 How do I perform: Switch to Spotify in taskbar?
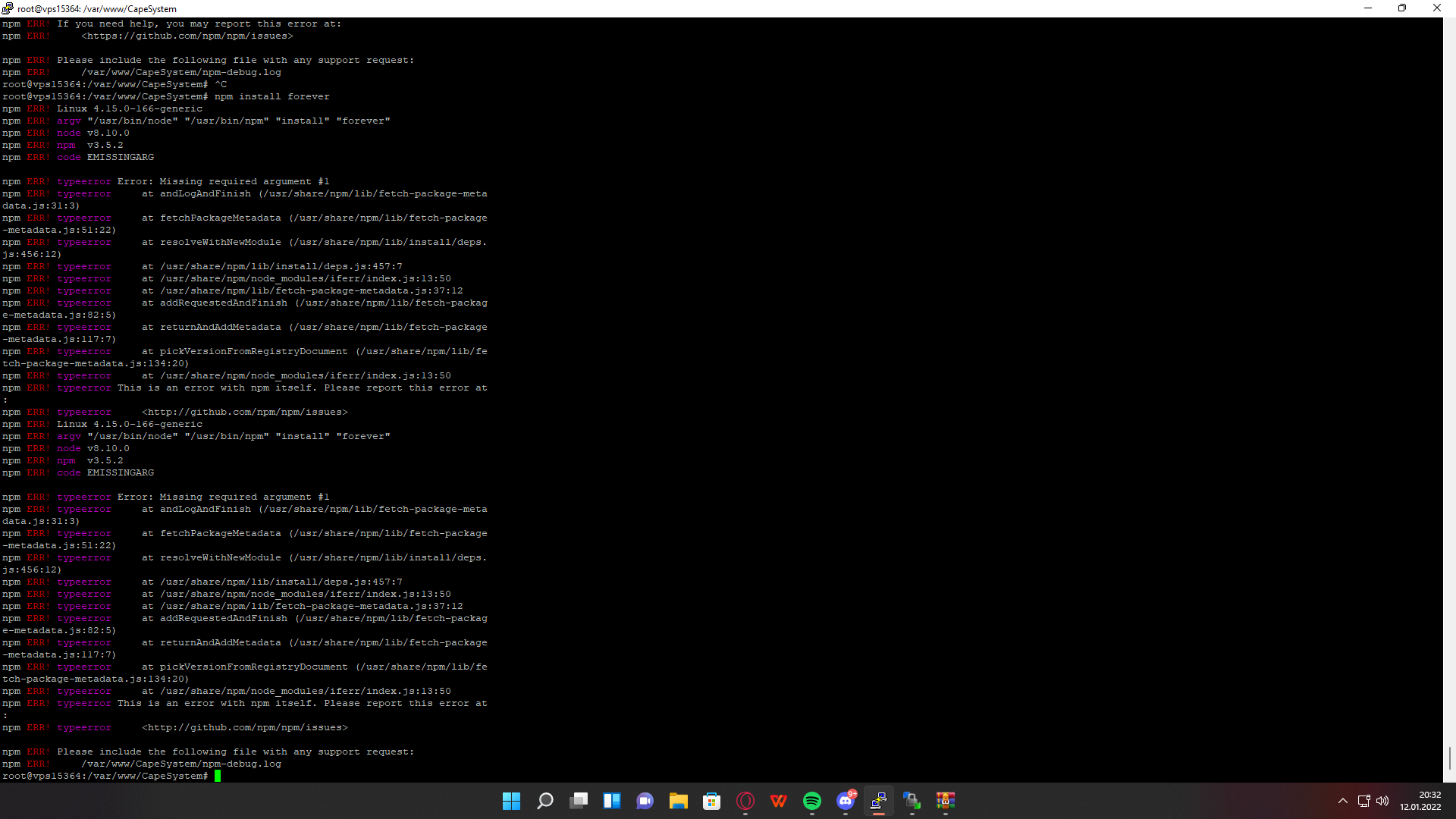coord(812,801)
